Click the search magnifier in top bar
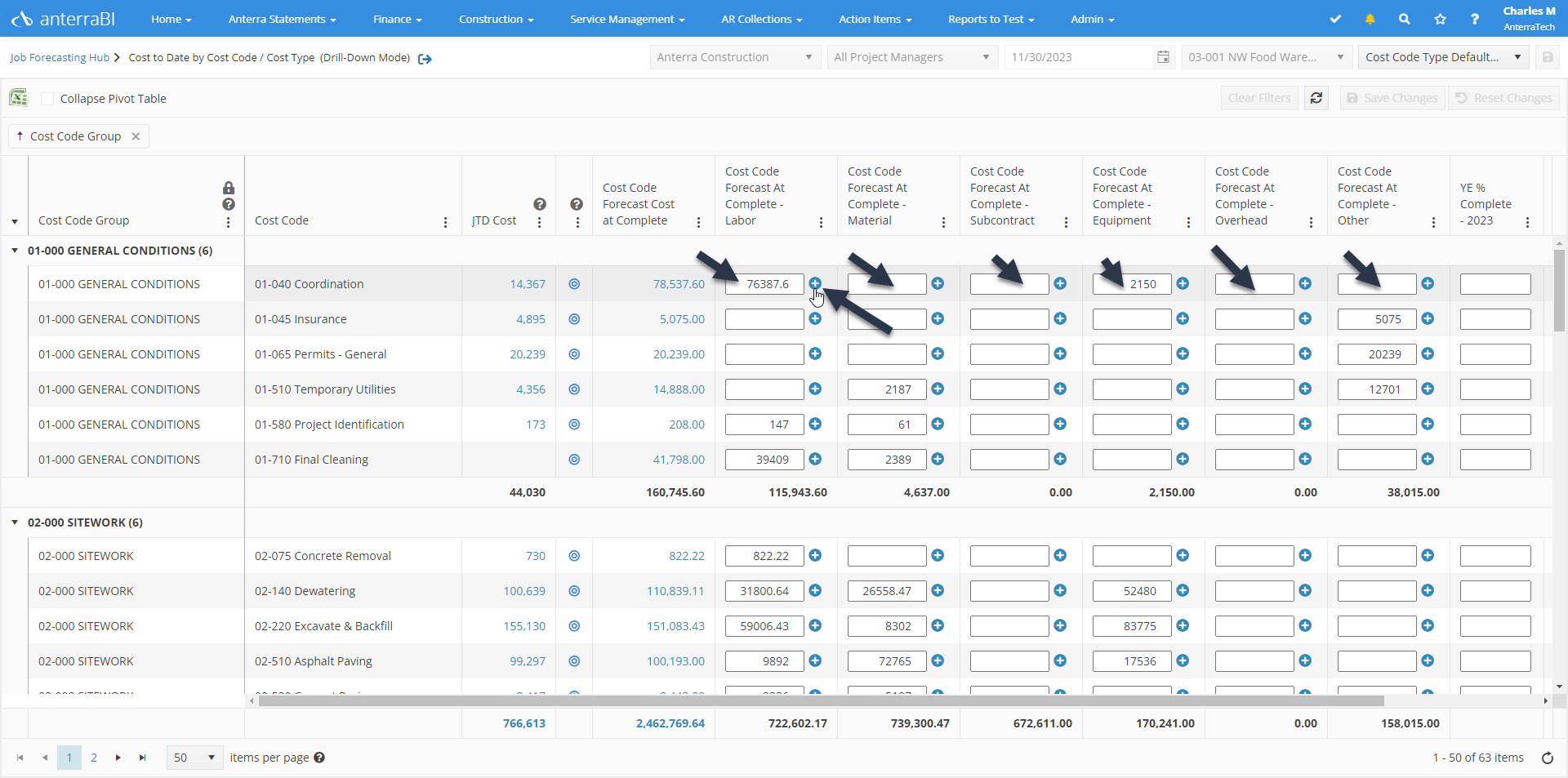This screenshot has height=778, width=1568. pos(1404,19)
